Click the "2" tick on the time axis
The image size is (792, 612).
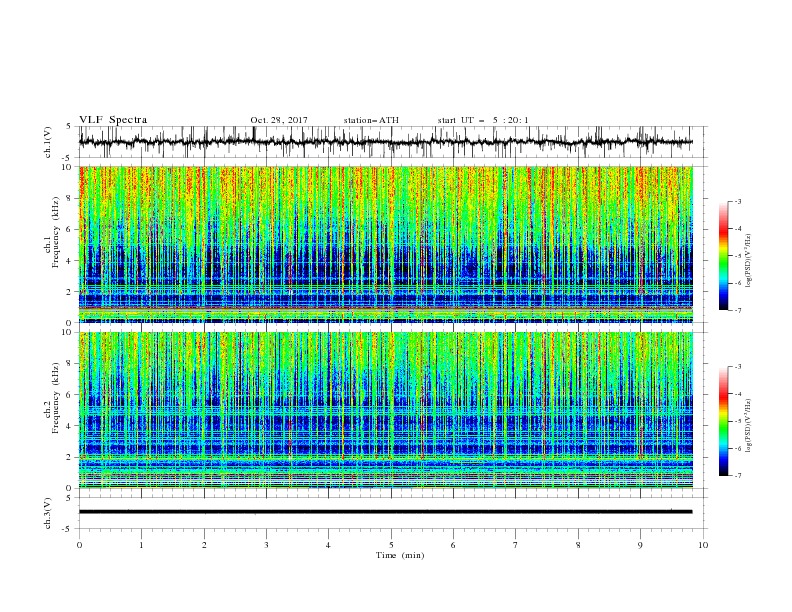[204, 545]
